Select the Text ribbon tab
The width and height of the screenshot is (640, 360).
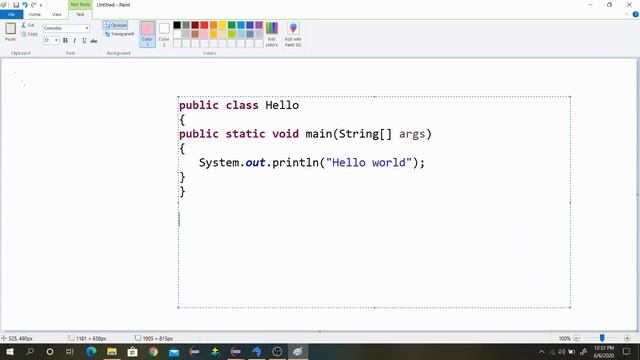click(80, 15)
